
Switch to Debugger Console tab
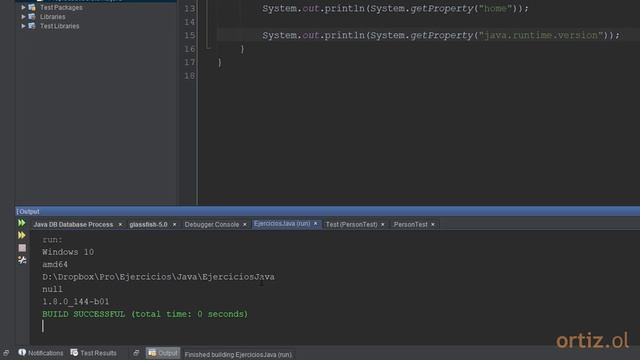[x=212, y=224]
